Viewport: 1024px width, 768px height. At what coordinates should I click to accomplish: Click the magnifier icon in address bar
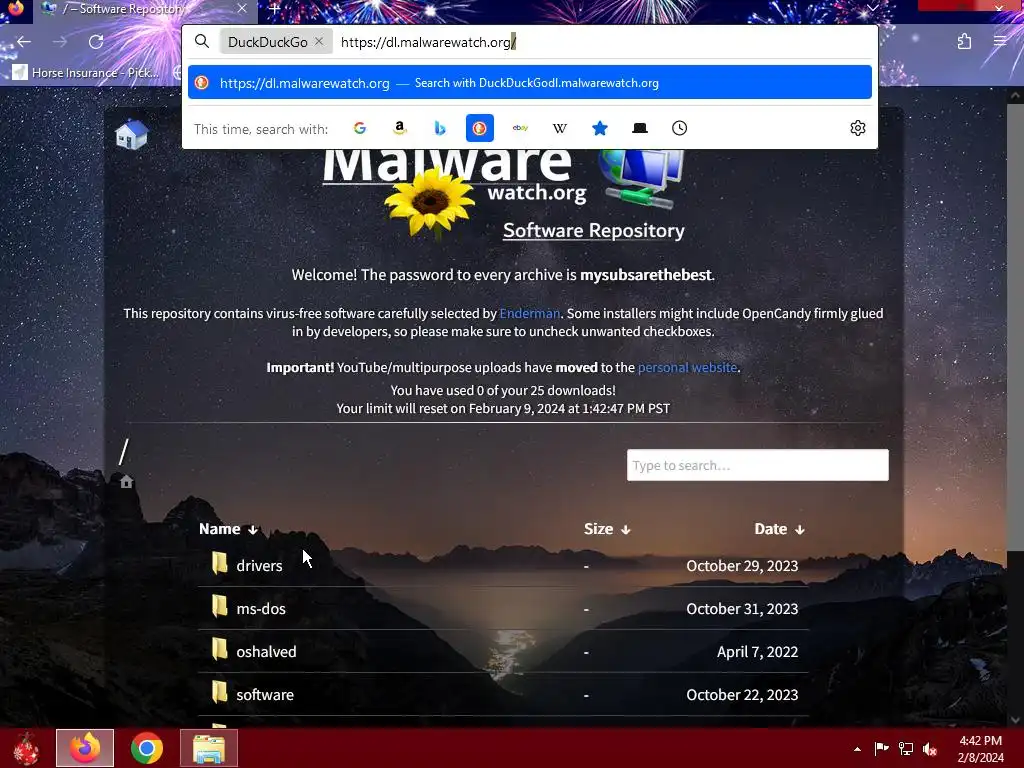202,42
